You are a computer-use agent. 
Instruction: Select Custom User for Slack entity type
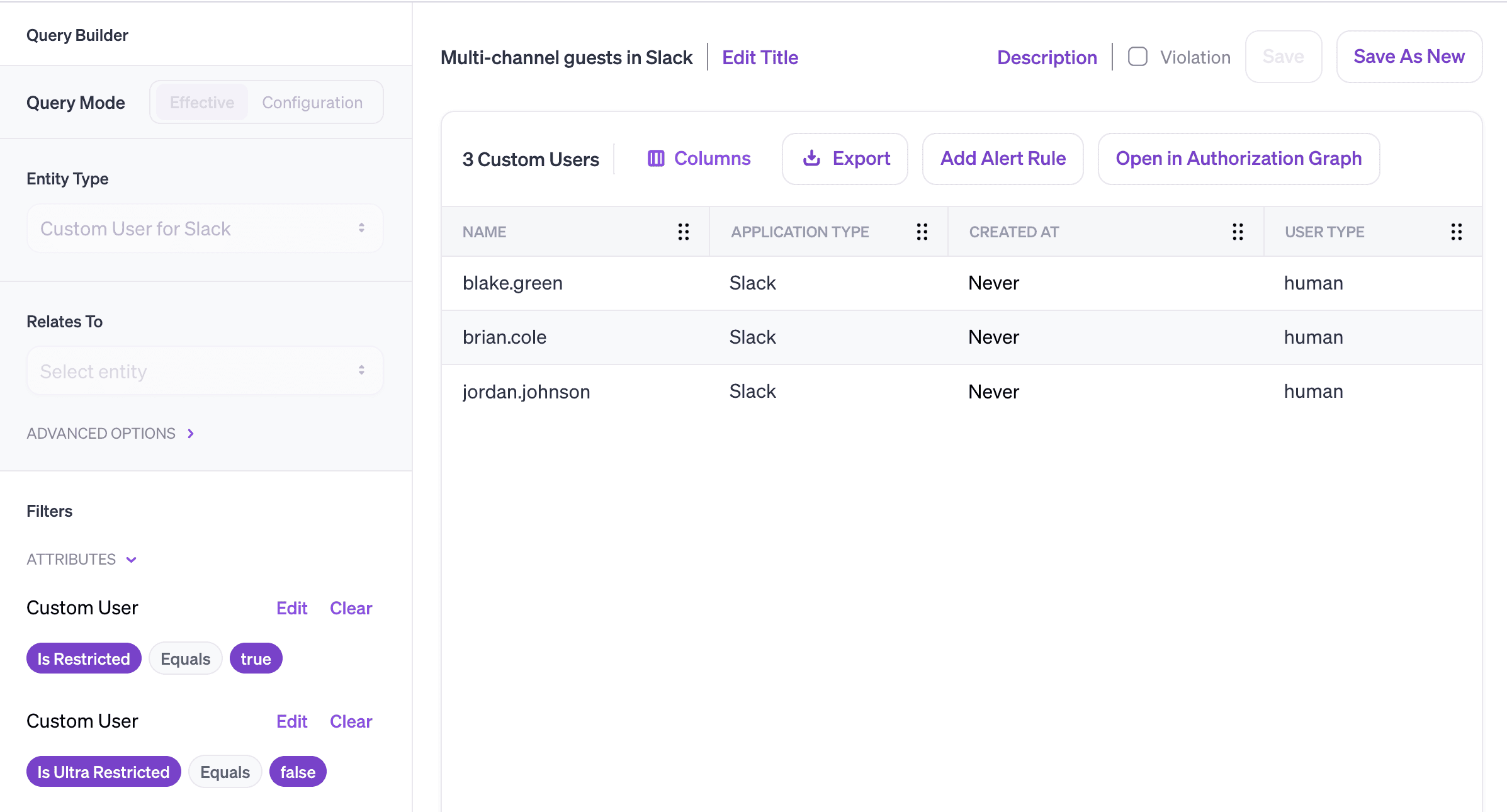point(200,229)
